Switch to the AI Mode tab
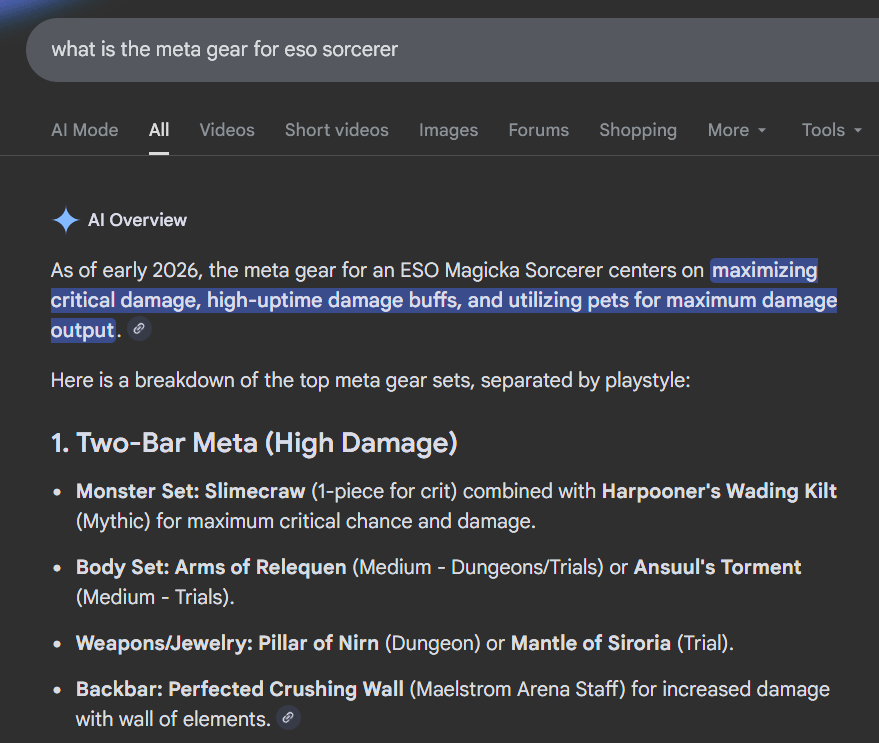Screen dimensions: 879x743 tap(85, 130)
